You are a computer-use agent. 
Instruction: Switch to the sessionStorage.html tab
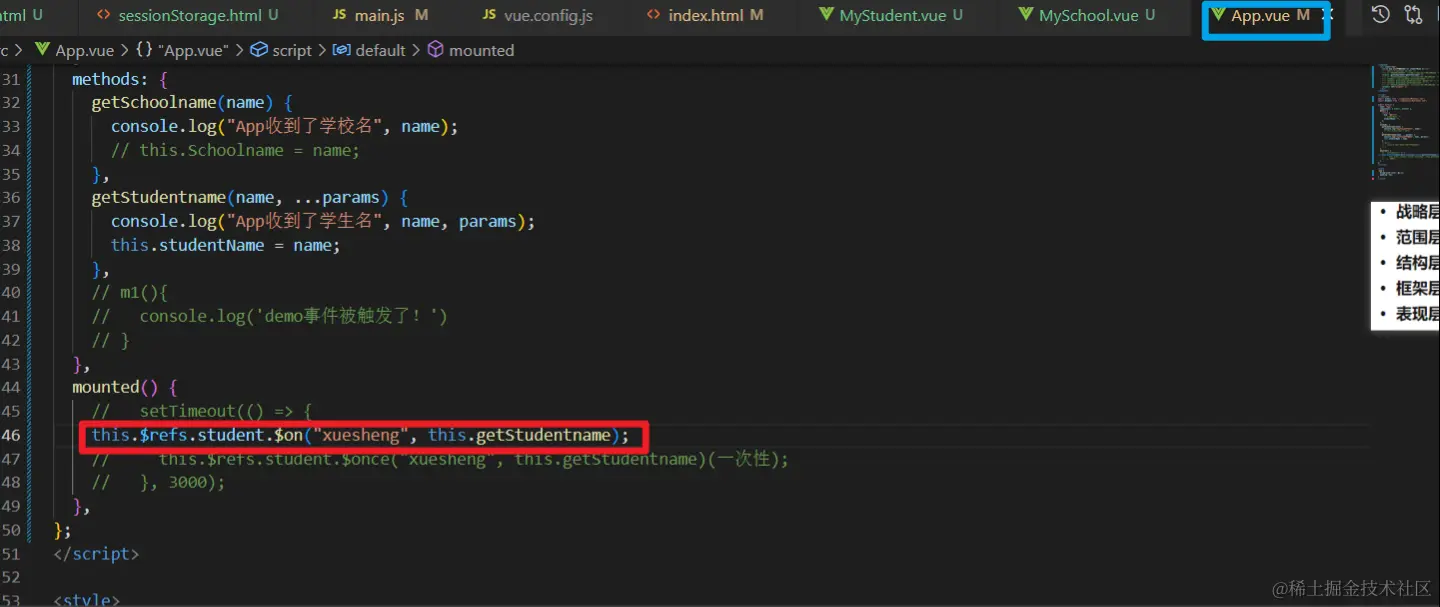click(187, 15)
